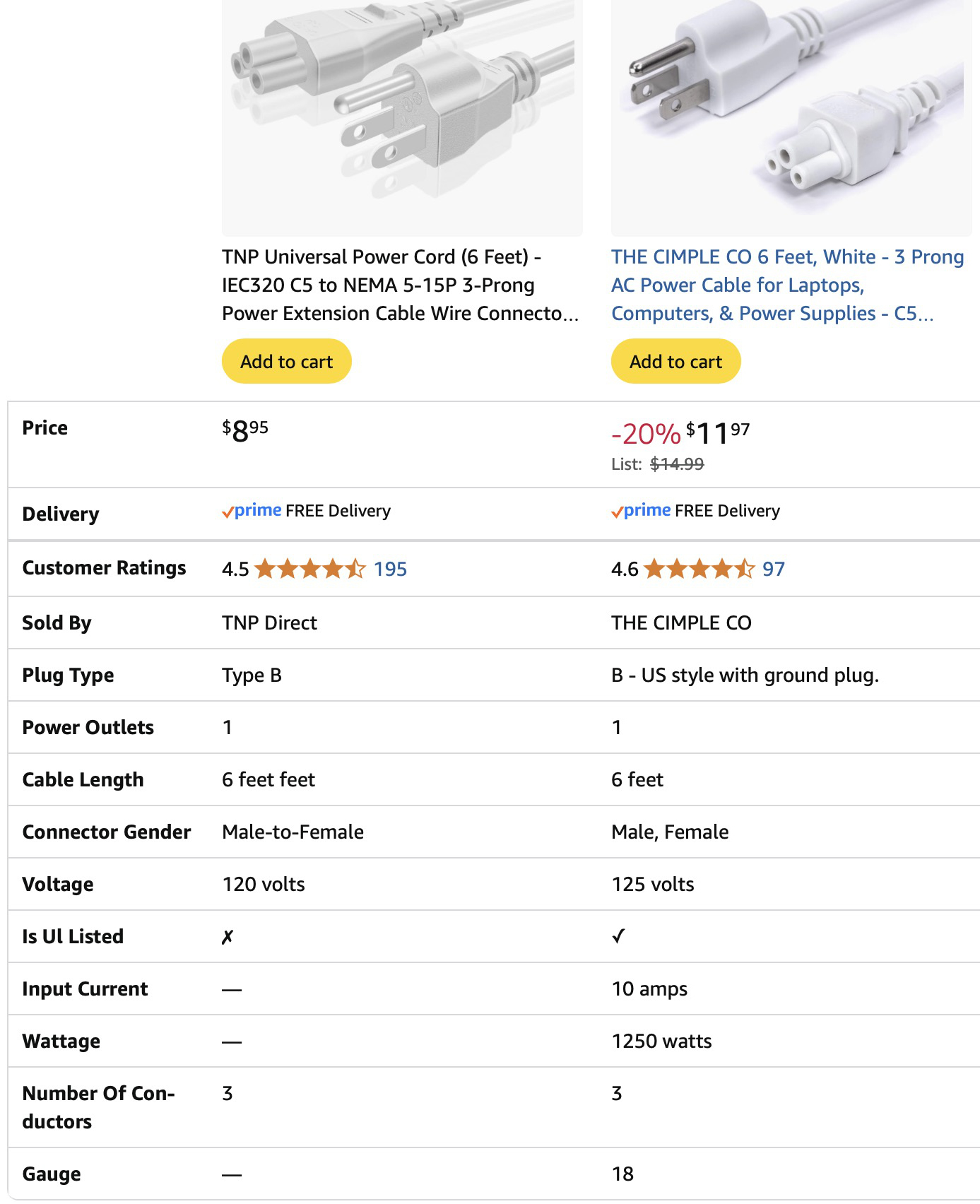Click the TNP Direct seller name
Viewport: 980px width, 1204px height.
[269, 622]
